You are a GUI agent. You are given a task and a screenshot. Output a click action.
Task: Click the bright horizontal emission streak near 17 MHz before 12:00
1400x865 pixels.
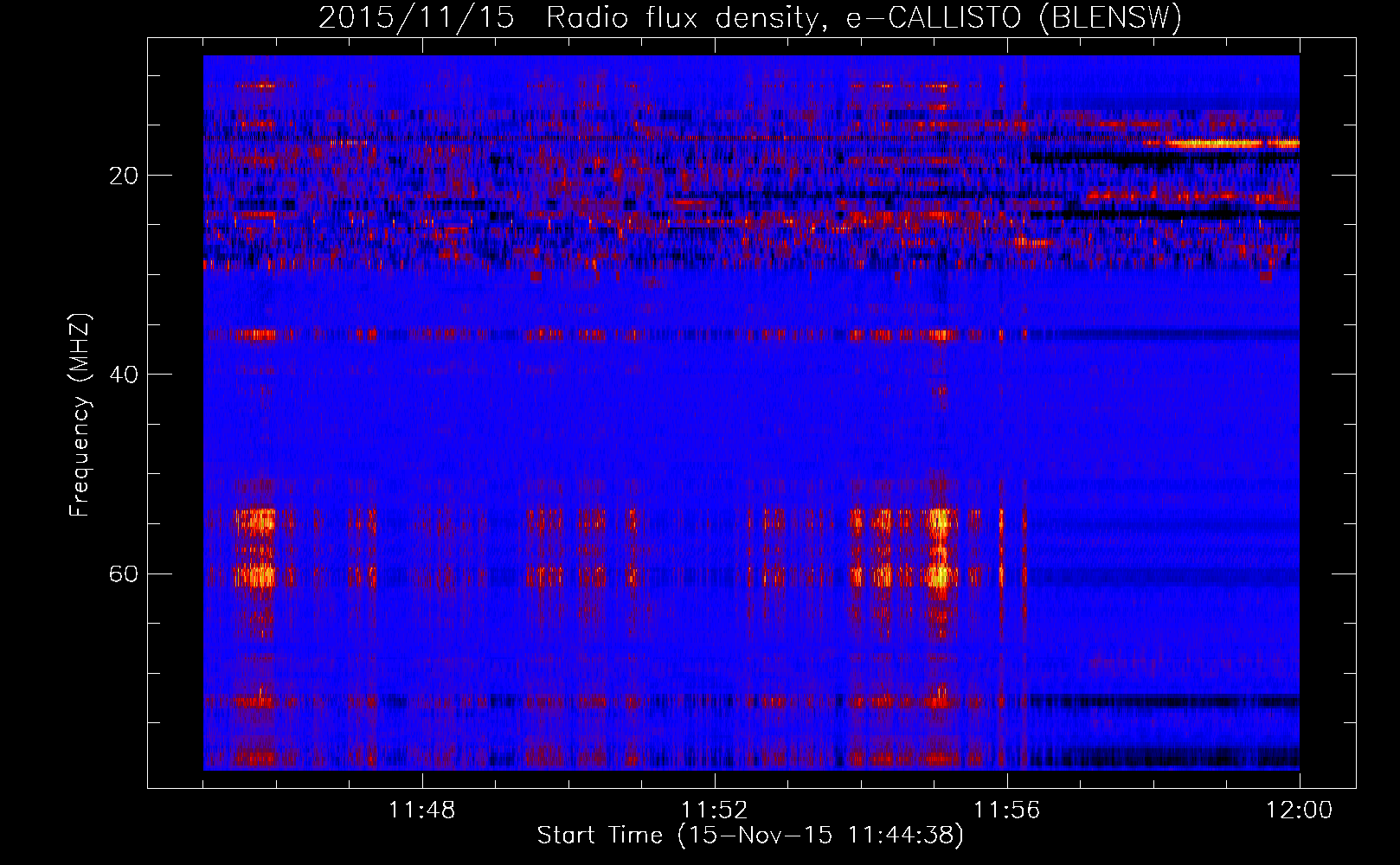[1221, 144]
